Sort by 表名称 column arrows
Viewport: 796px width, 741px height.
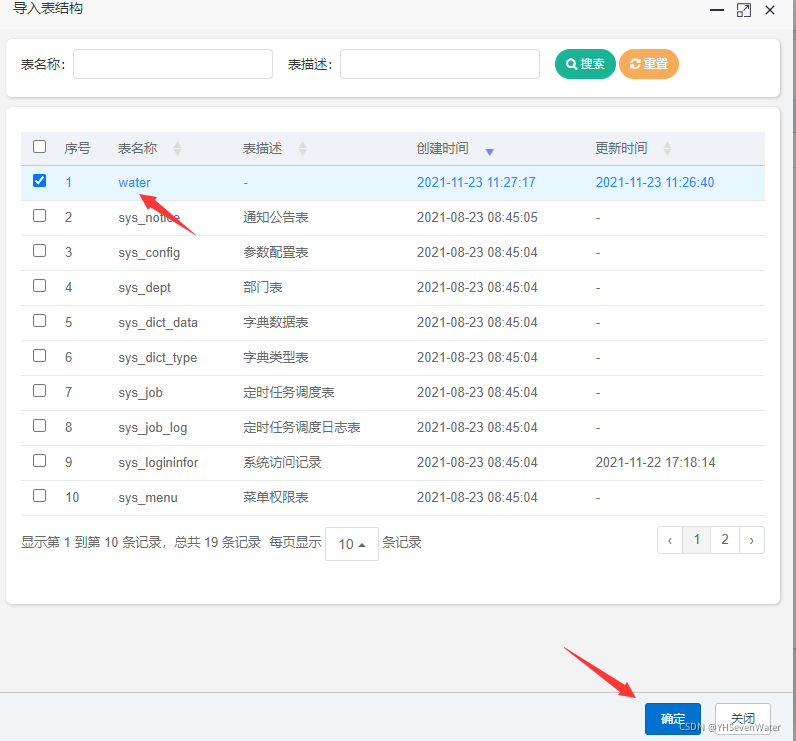click(177, 148)
